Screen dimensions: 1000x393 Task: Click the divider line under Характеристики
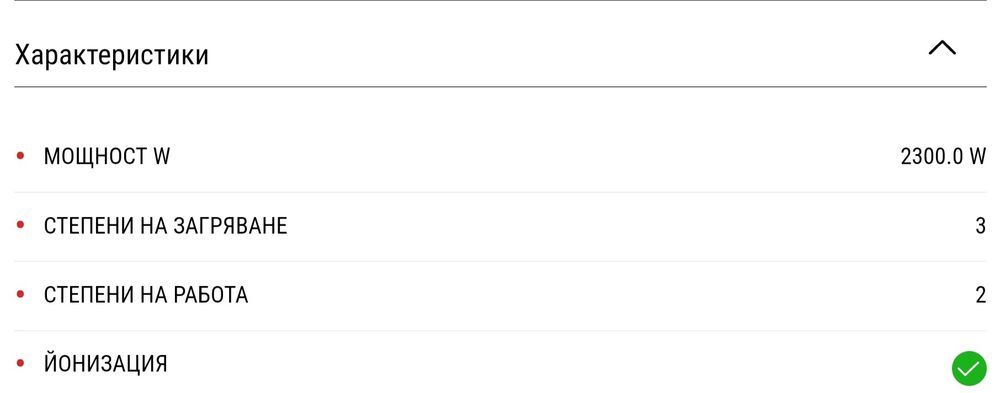(500, 86)
